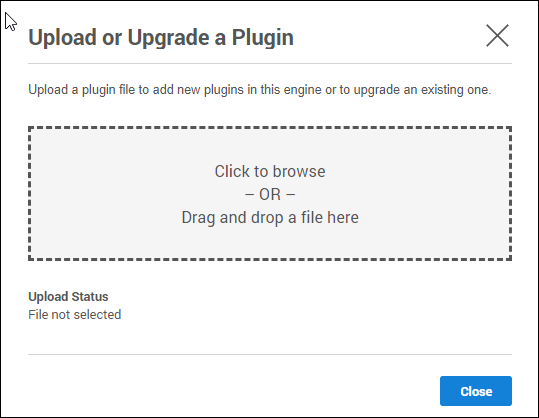Click the "Upload Status" heading

[68, 297]
